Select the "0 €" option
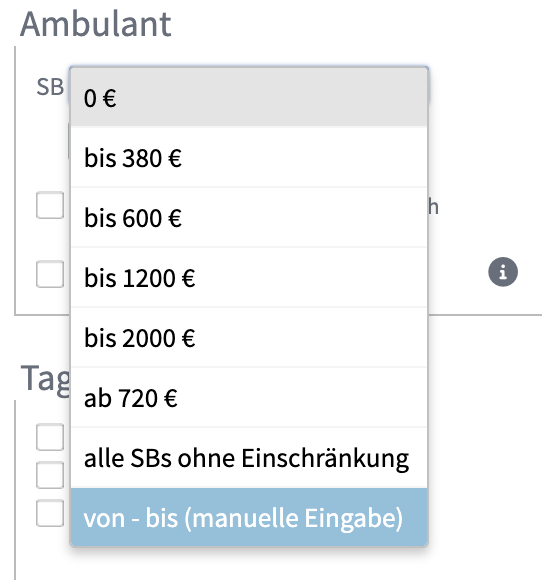This screenshot has width=556, height=580. click(x=249, y=98)
